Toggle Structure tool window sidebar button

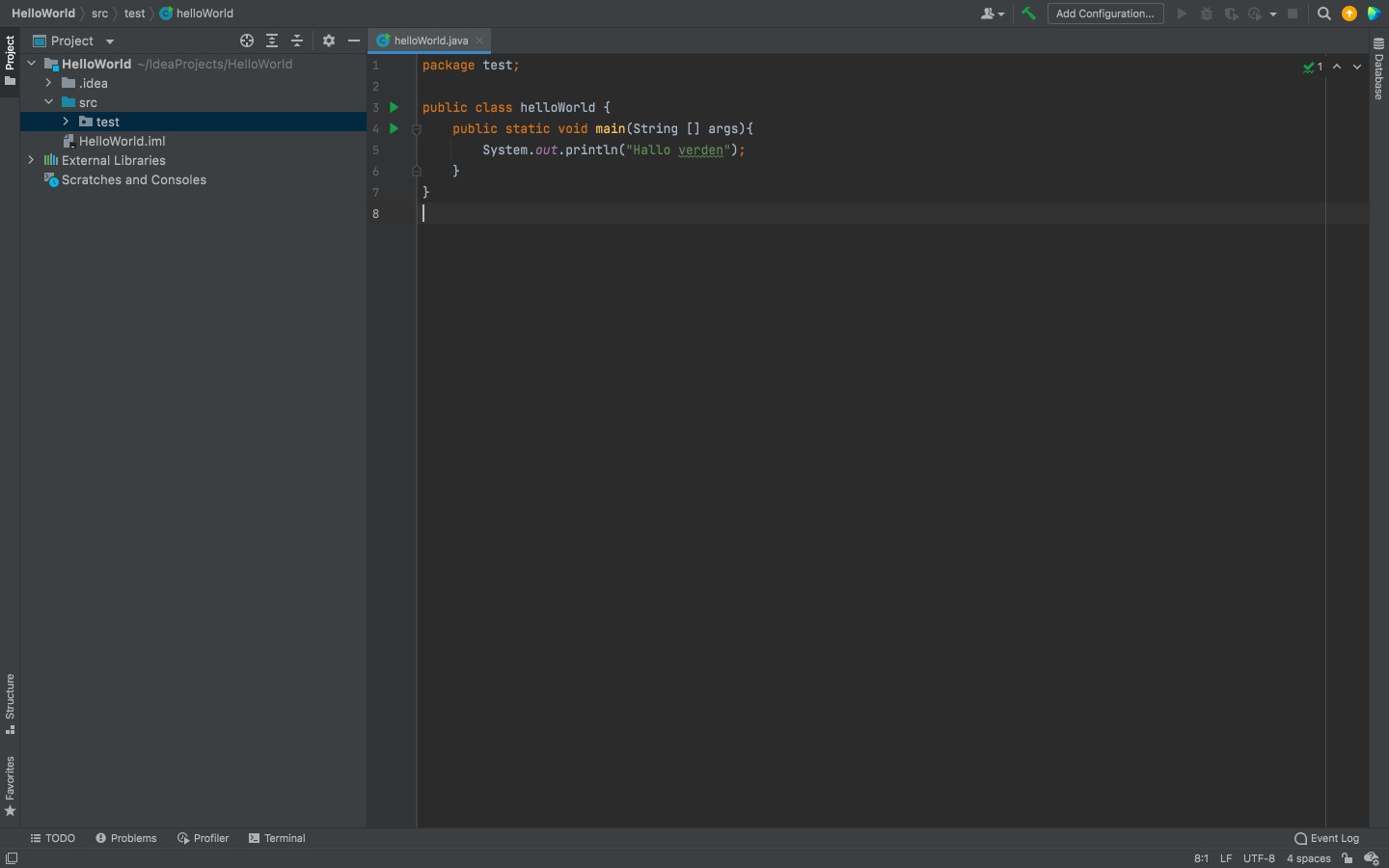10,704
